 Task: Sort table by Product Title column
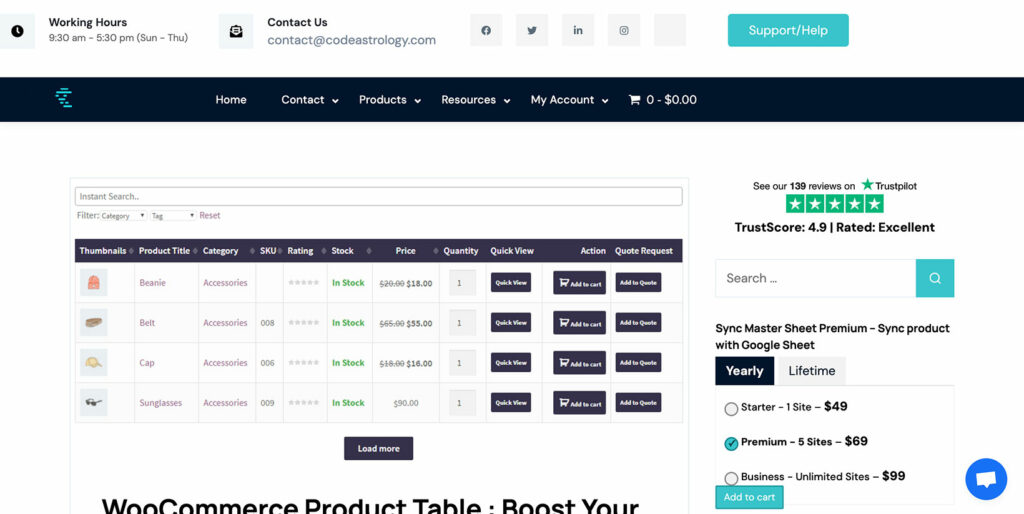[x=167, y=251]
